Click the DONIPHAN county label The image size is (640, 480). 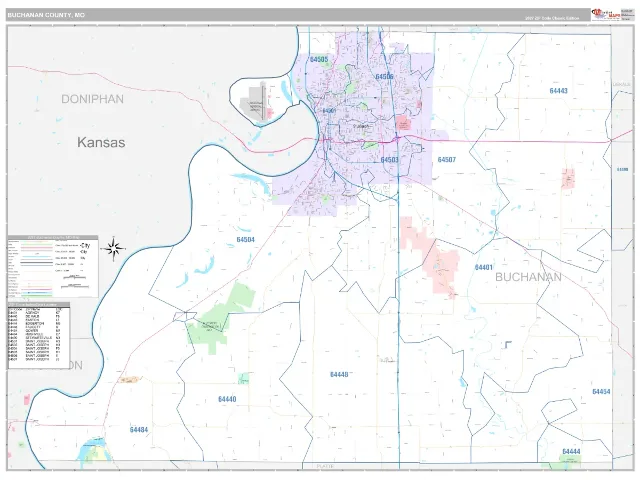click(92, 99)
